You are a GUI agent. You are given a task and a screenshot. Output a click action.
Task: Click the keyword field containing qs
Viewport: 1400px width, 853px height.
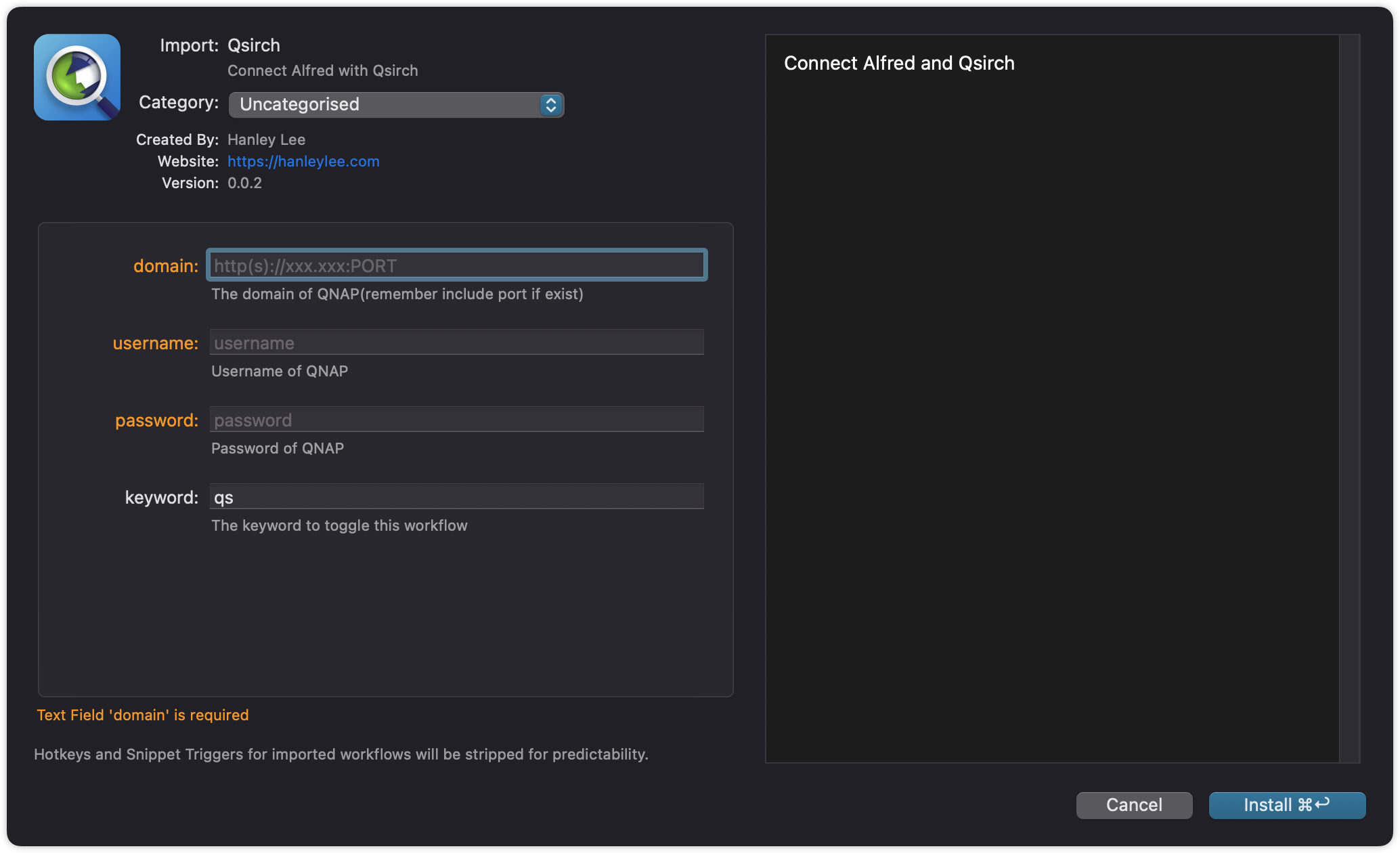pyautogui.click(x=456, y=497)
